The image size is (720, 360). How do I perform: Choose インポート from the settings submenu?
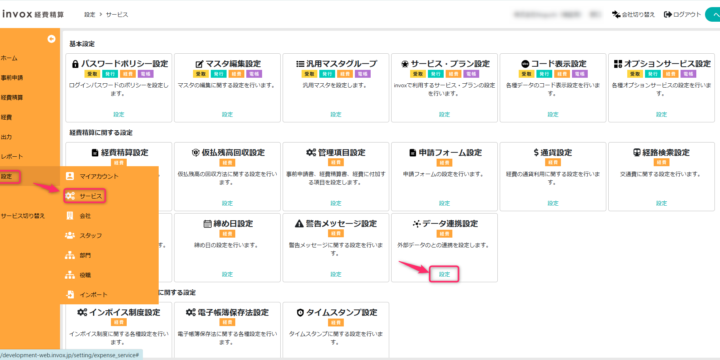[x=93, y=294]
